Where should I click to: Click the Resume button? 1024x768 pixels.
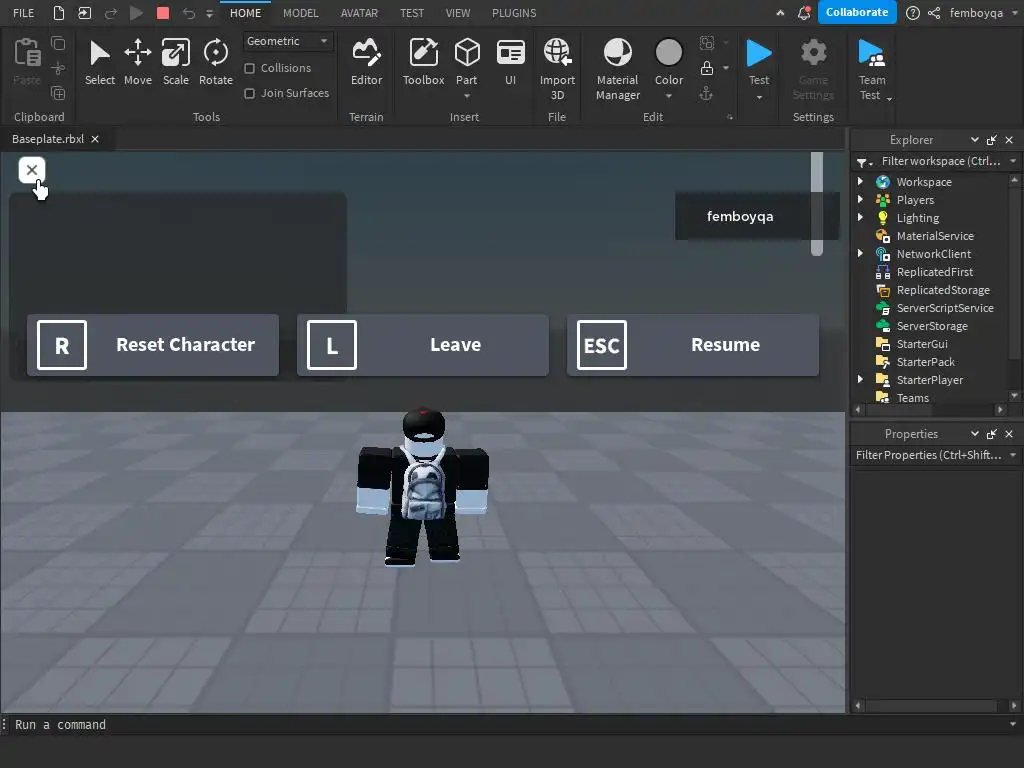pos(693,345)
